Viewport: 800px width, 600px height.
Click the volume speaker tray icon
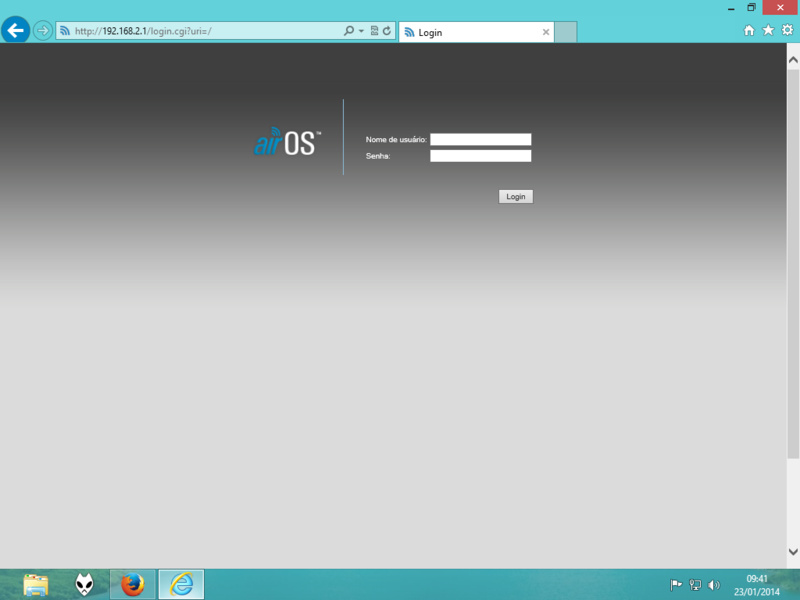click(714, 585)
